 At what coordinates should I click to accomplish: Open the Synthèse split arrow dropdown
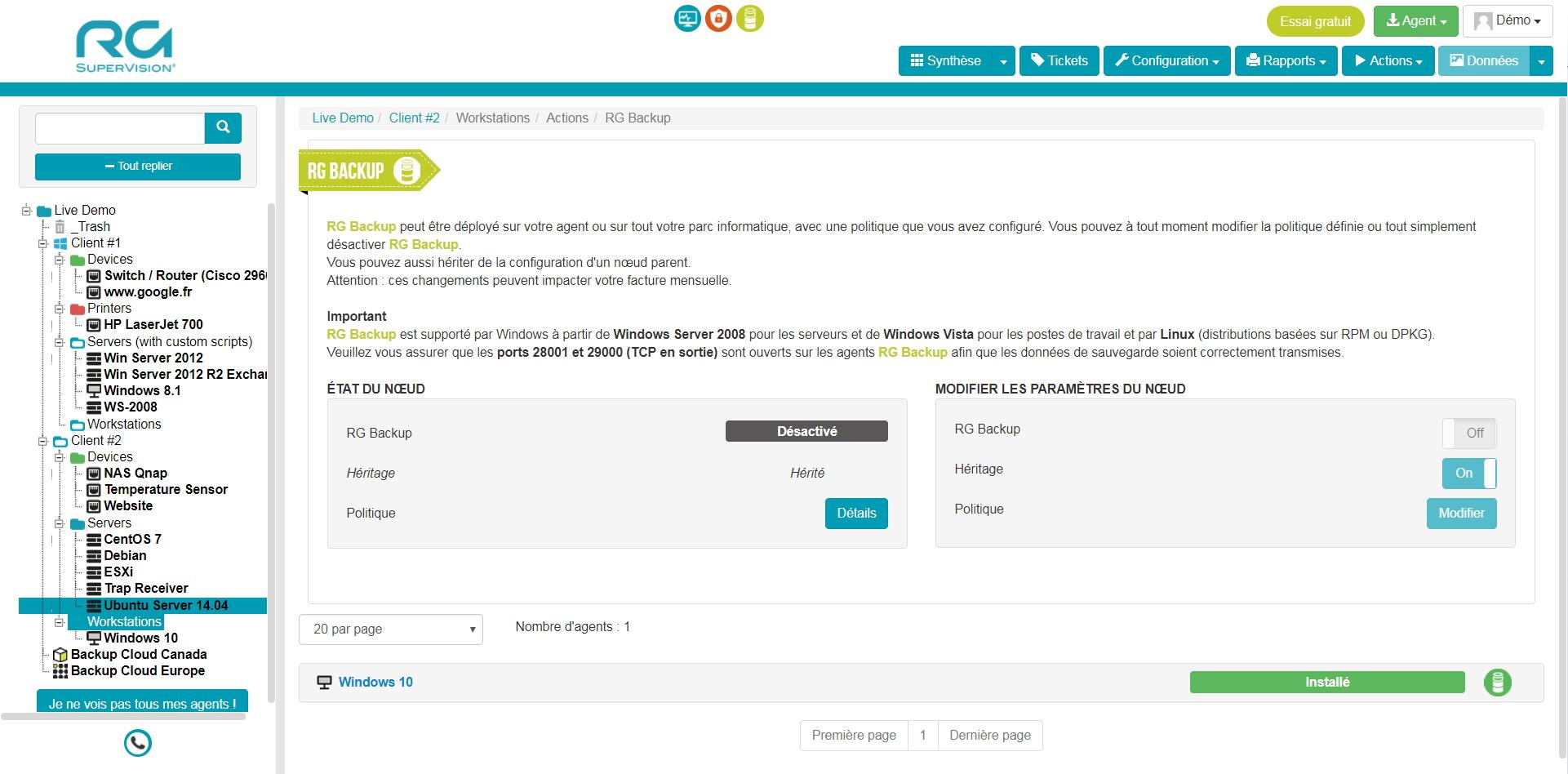pos(1003,61)
